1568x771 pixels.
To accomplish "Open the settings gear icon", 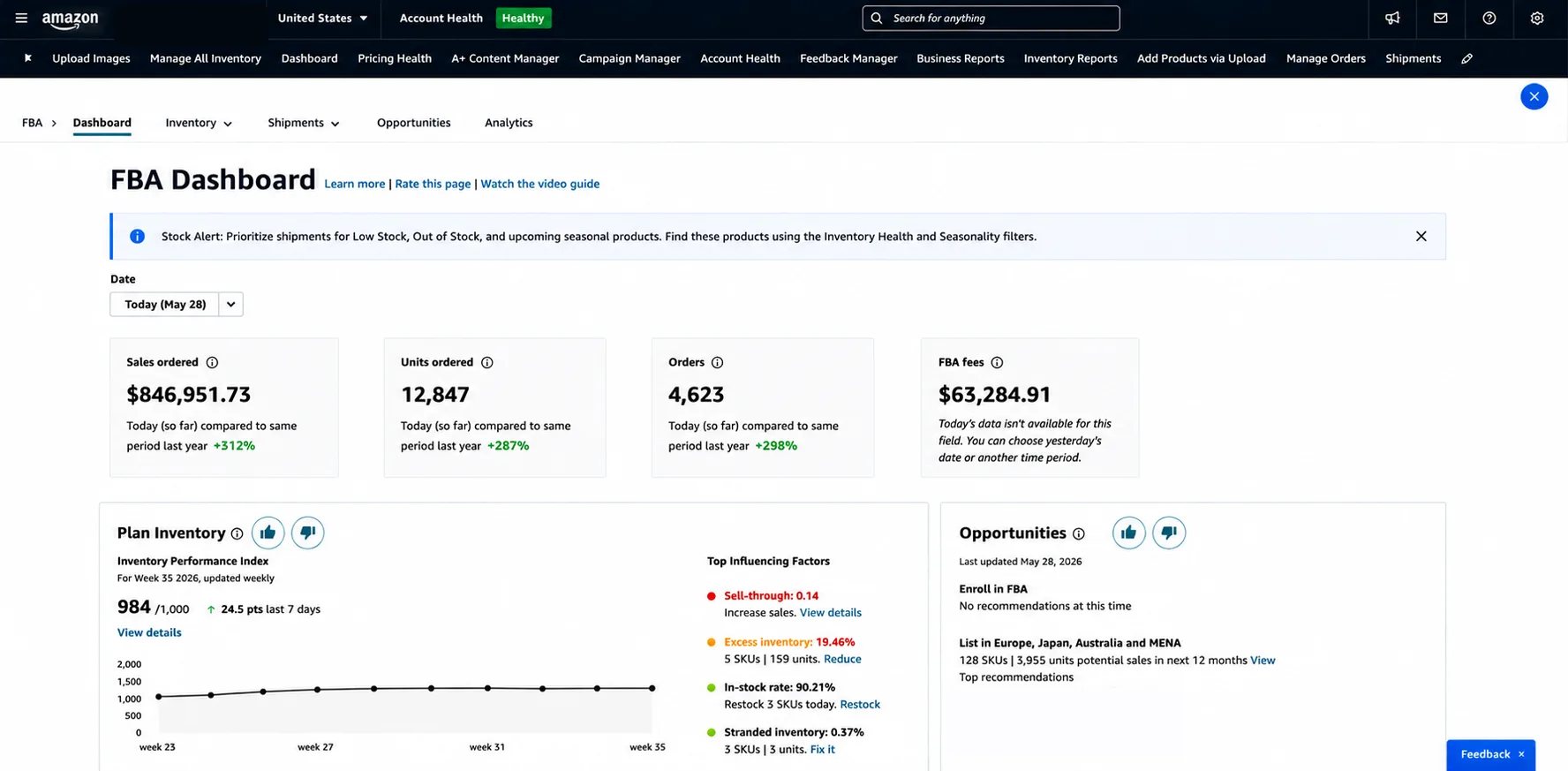I will point(1537,18).
